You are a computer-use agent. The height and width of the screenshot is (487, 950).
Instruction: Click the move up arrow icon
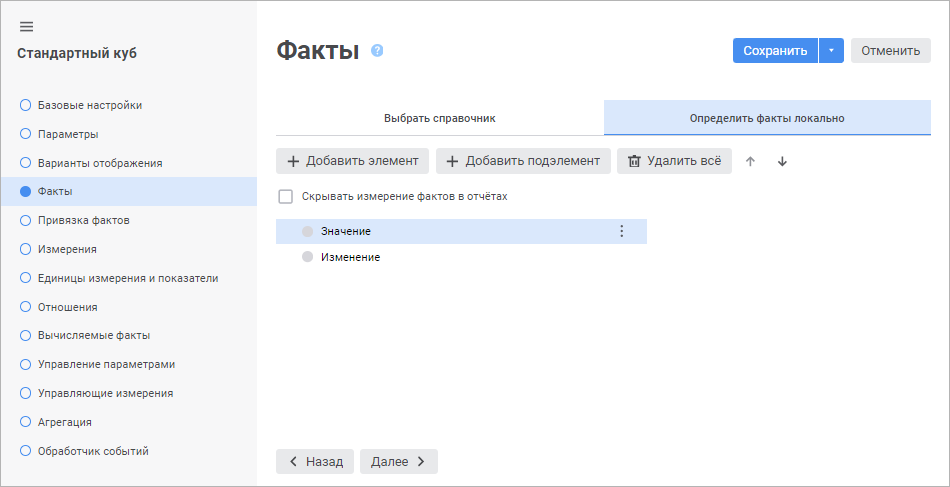tap(751, 161)
